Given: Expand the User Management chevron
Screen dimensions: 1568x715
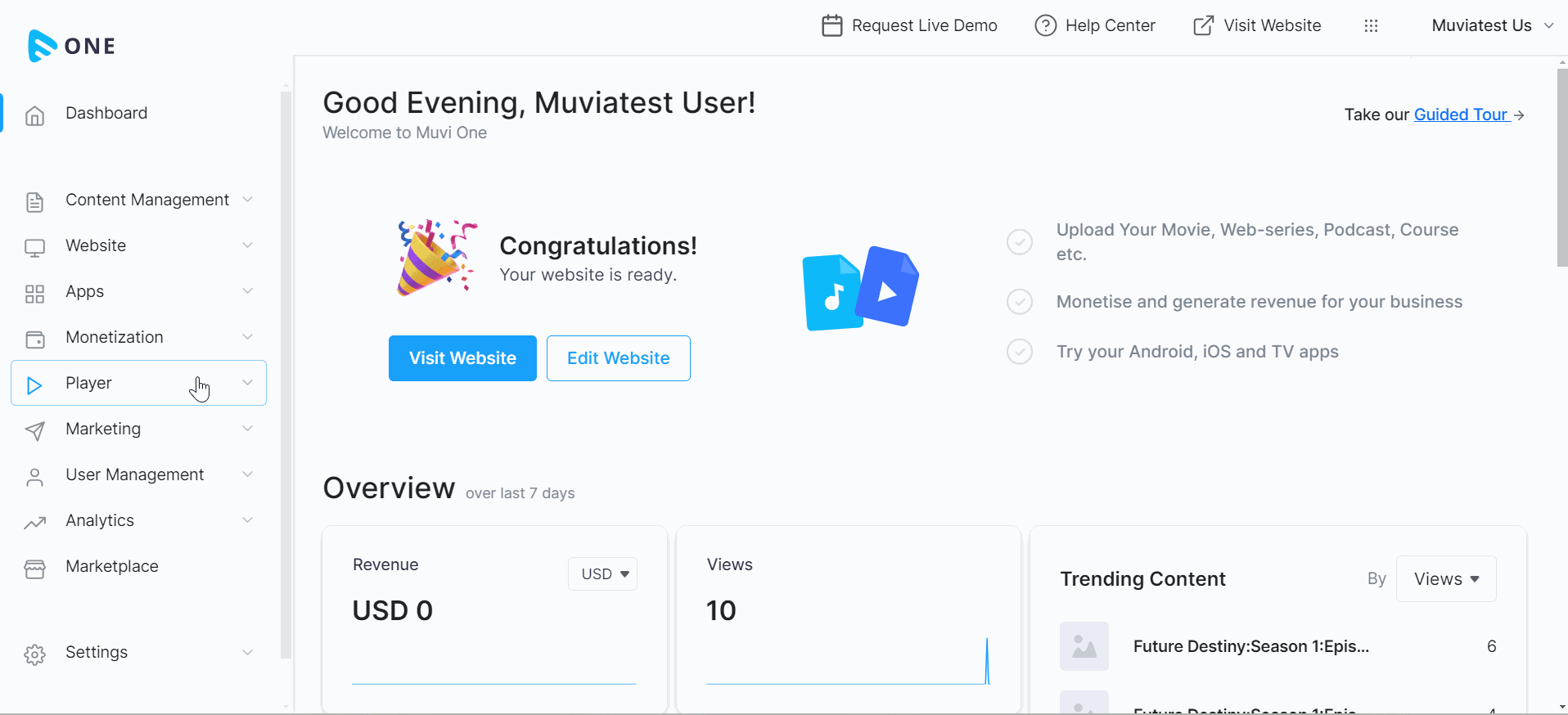Looking at the screenshot, I should (247, 474).
